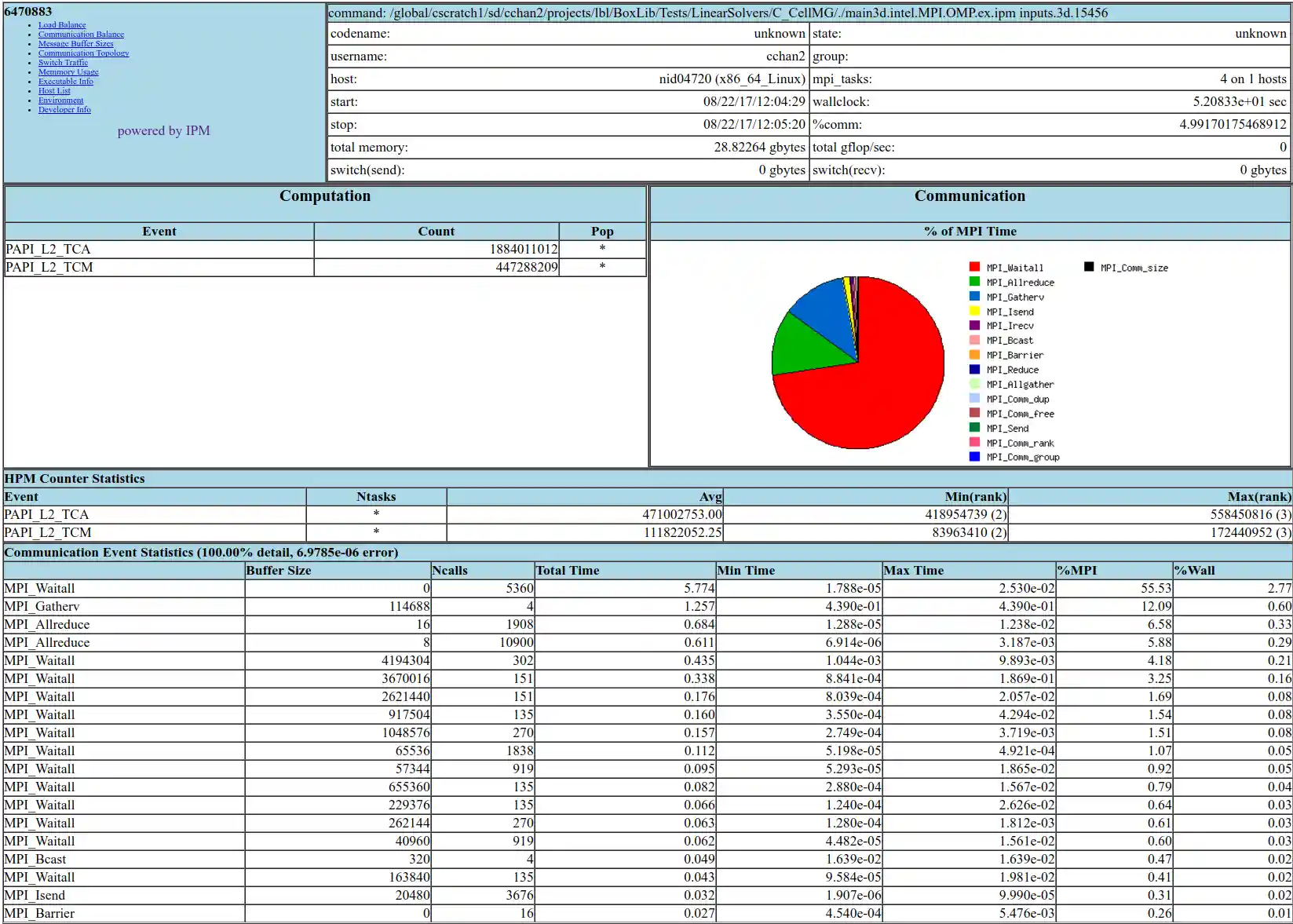Screen dimensions: 1293x924
Task: Open the Memmory Usage link
Action: pos(68,72)
